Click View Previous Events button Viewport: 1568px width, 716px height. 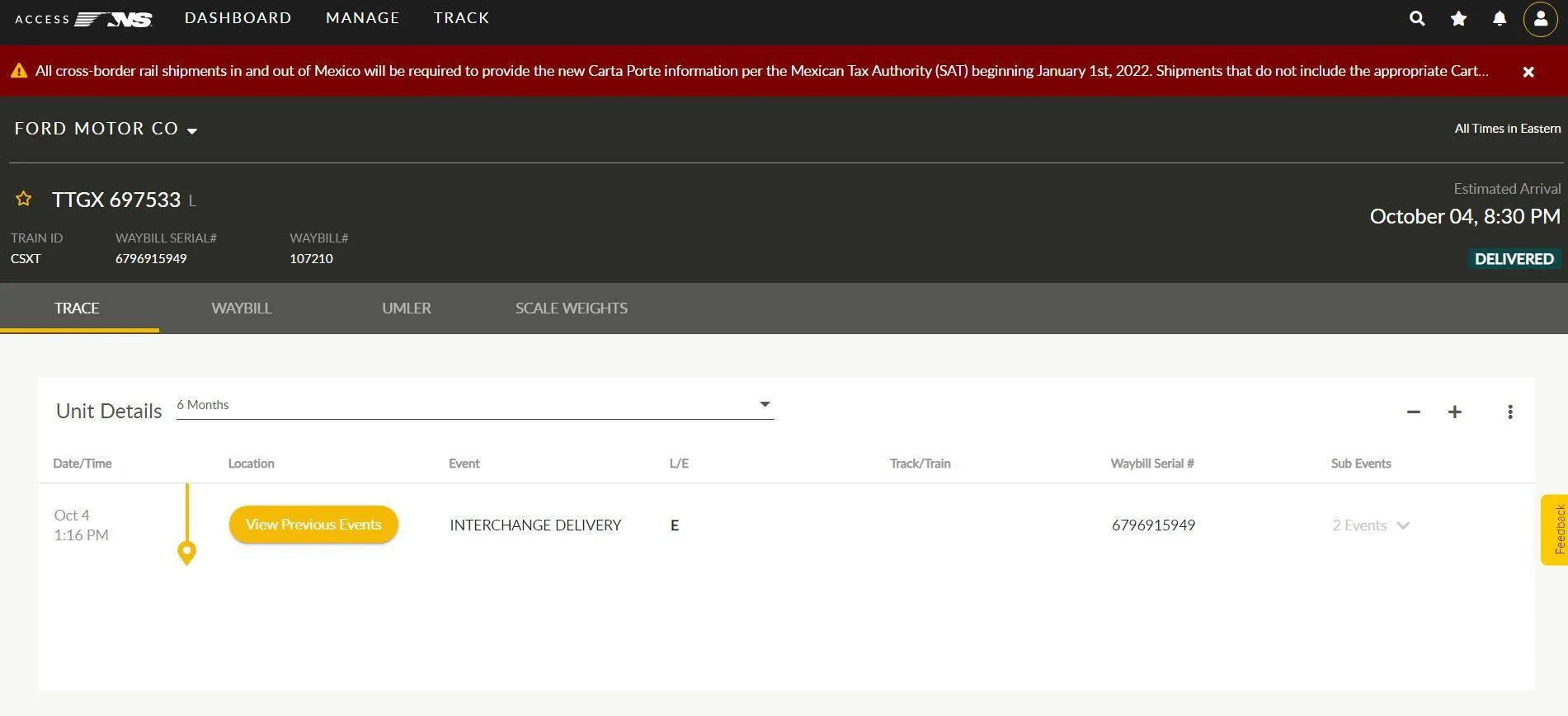(313, 525)
